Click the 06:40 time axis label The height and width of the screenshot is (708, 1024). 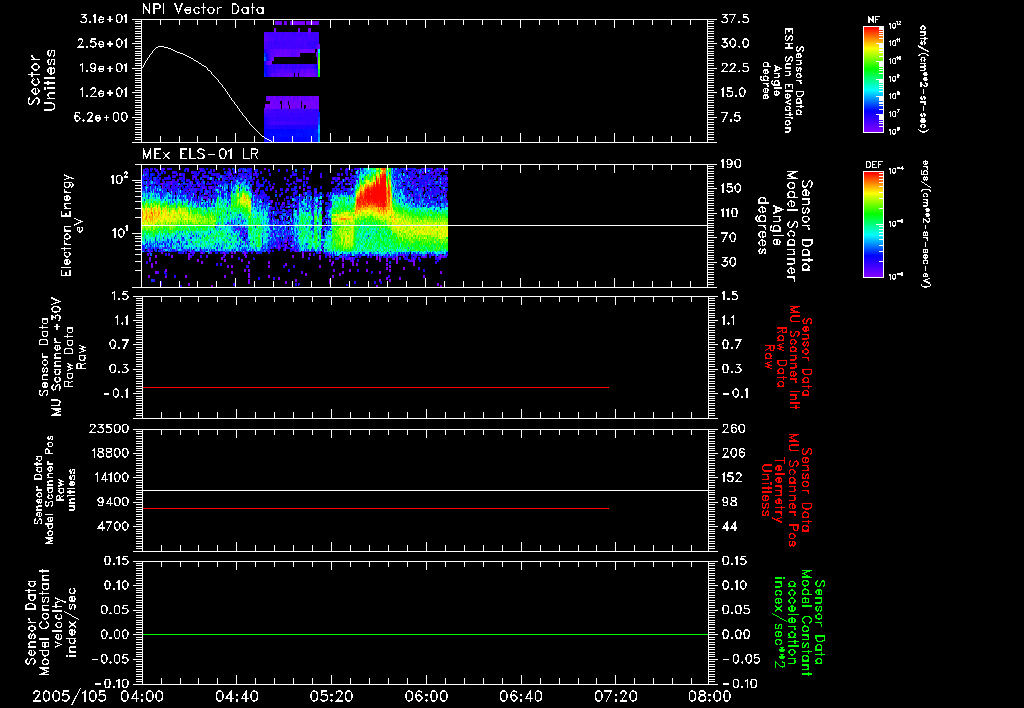coord(520,696)
